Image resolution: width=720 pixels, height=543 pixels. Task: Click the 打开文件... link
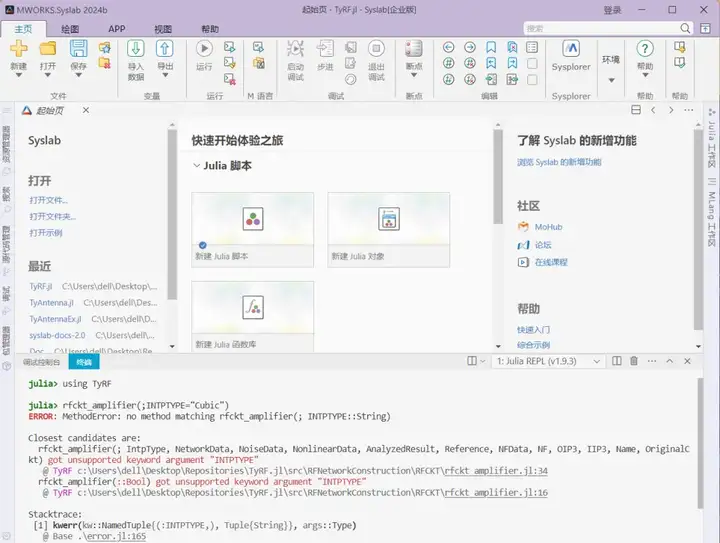[48, 200]
